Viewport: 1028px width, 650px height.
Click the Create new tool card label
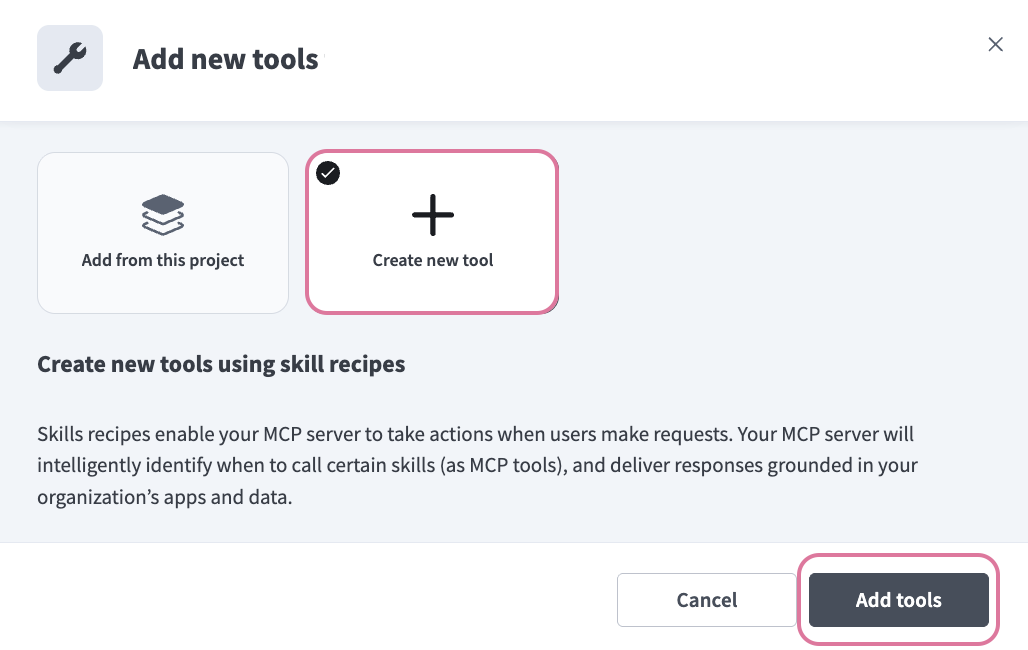coord(432,260)
